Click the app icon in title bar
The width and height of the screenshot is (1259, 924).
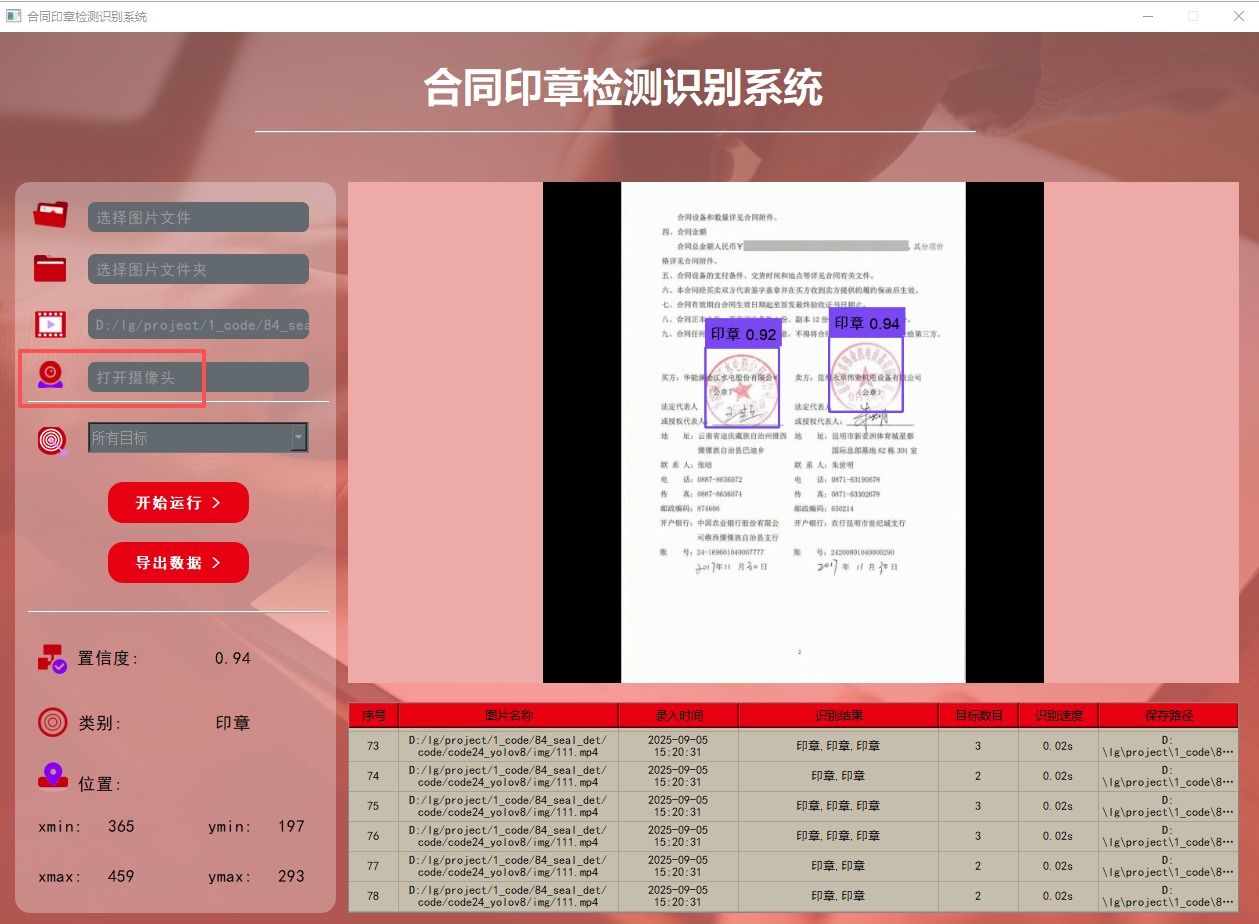[x=13, y=16]
